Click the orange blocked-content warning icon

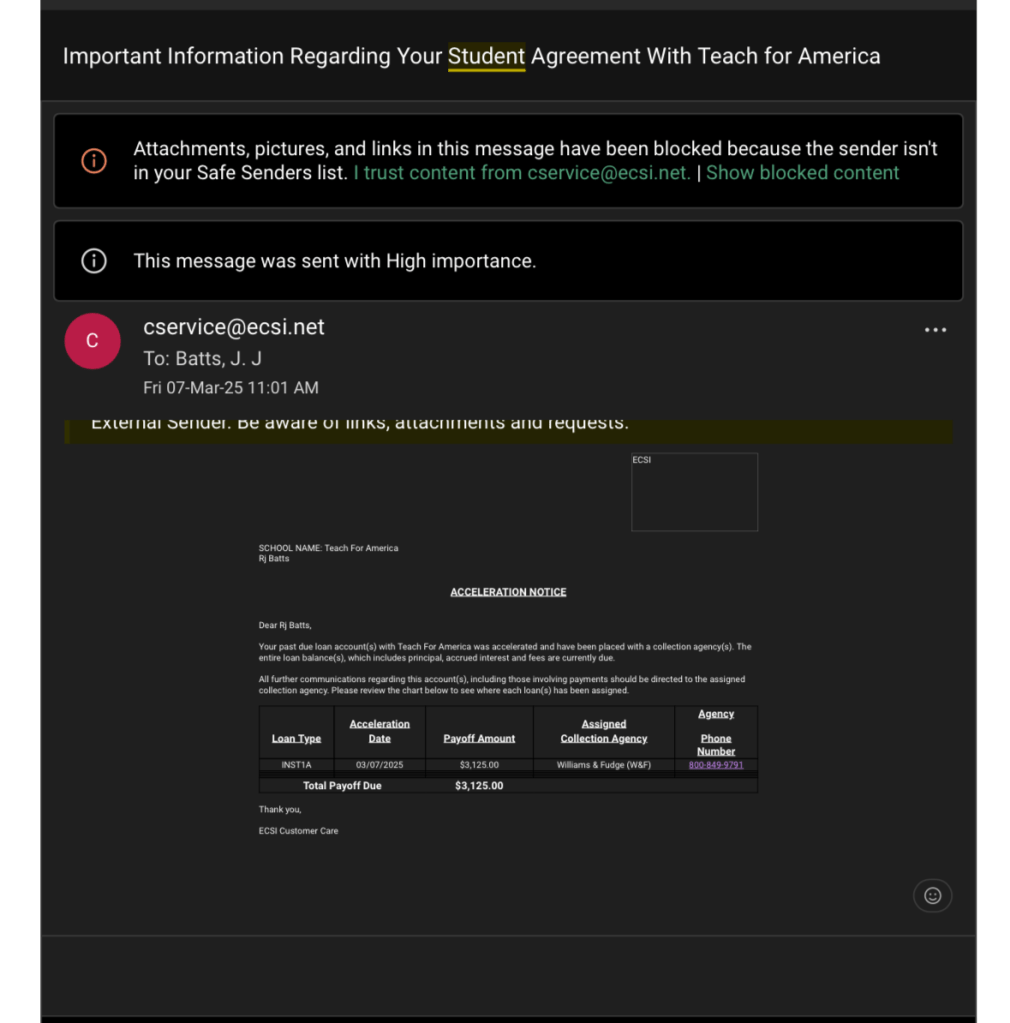tap(94, 160)
